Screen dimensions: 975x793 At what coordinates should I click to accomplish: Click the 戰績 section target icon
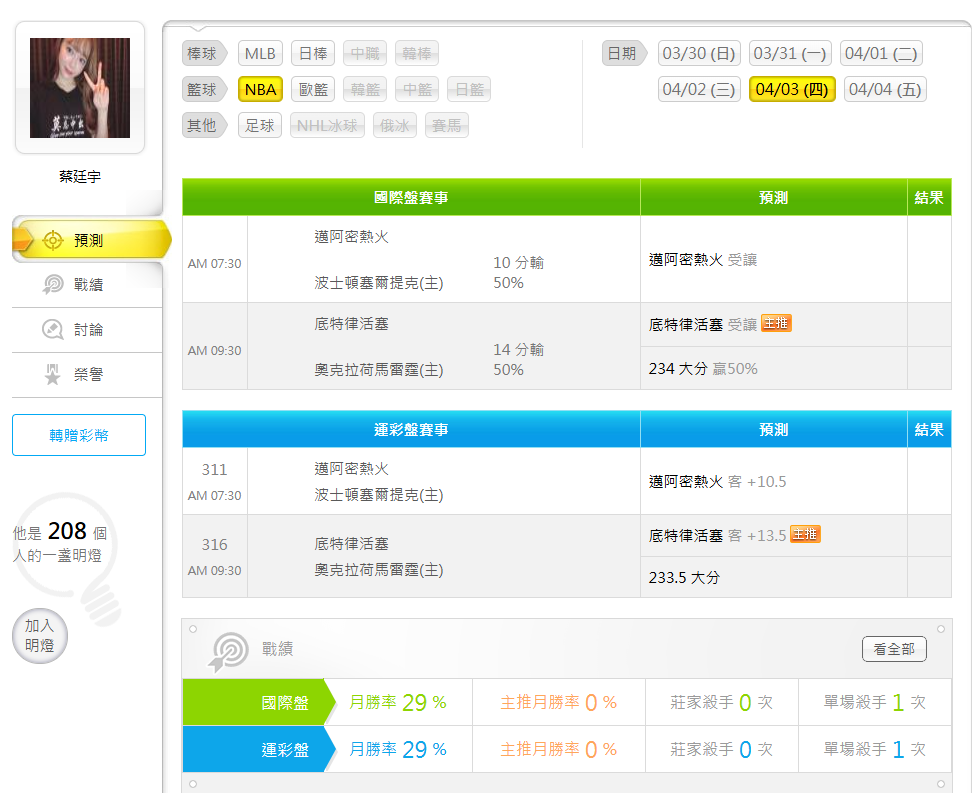228,652
